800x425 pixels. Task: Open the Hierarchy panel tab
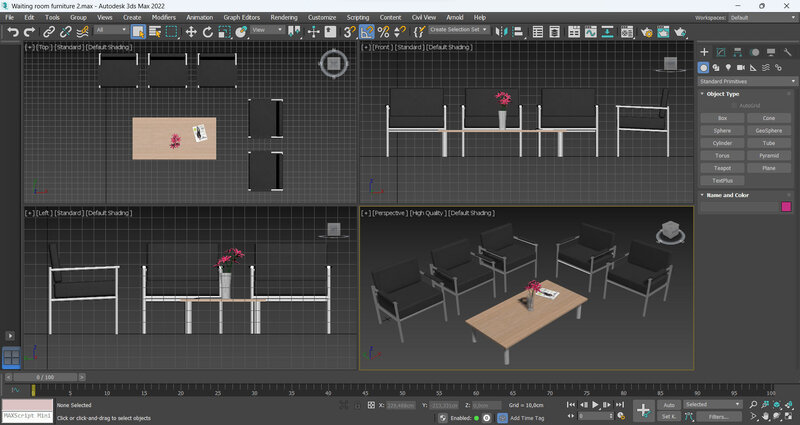pyautogui.click(x=738, y=51)
